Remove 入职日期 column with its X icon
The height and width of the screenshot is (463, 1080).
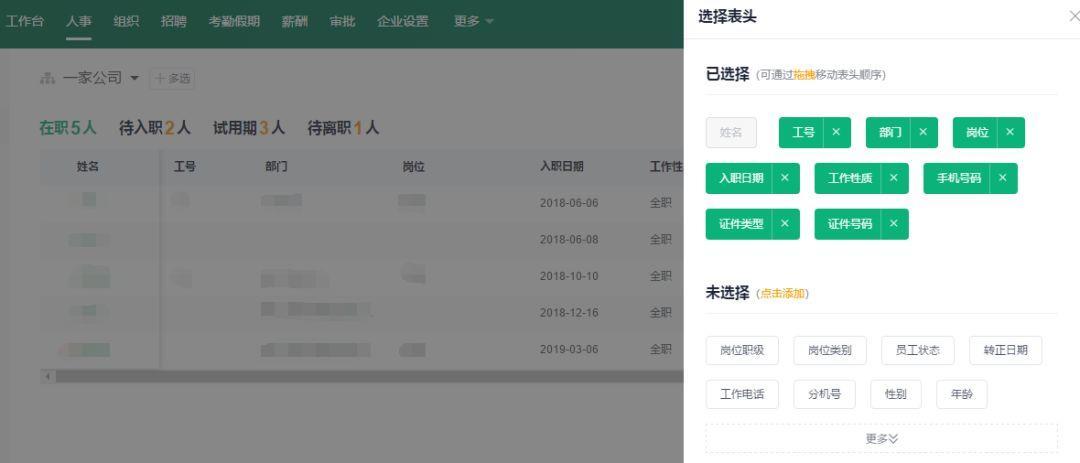point(784,178)
